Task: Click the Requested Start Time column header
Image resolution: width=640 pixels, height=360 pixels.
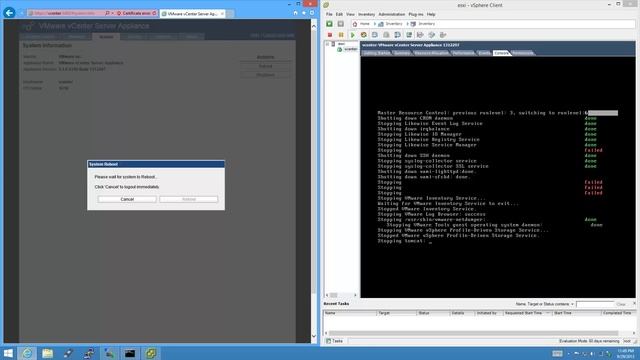Action: point(527,313)
